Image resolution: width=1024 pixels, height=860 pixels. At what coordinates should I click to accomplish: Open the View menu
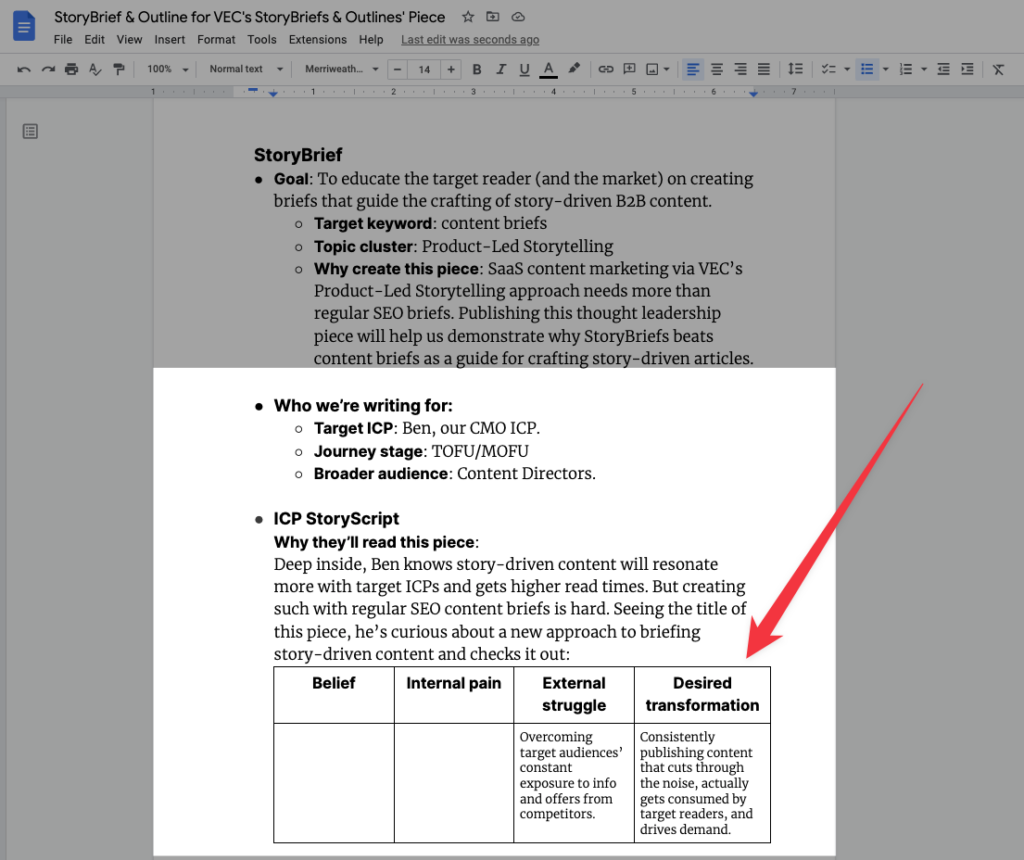coord(129,40)
